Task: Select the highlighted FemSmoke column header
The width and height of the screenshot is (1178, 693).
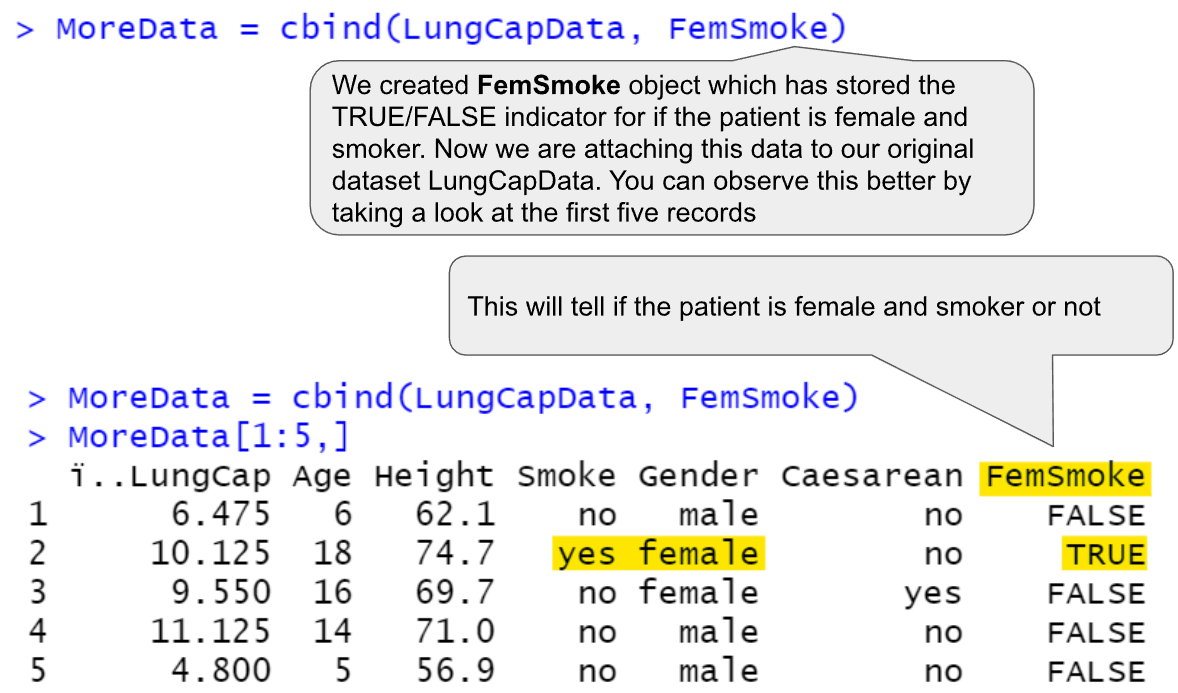Action: tap(1064, 477)
